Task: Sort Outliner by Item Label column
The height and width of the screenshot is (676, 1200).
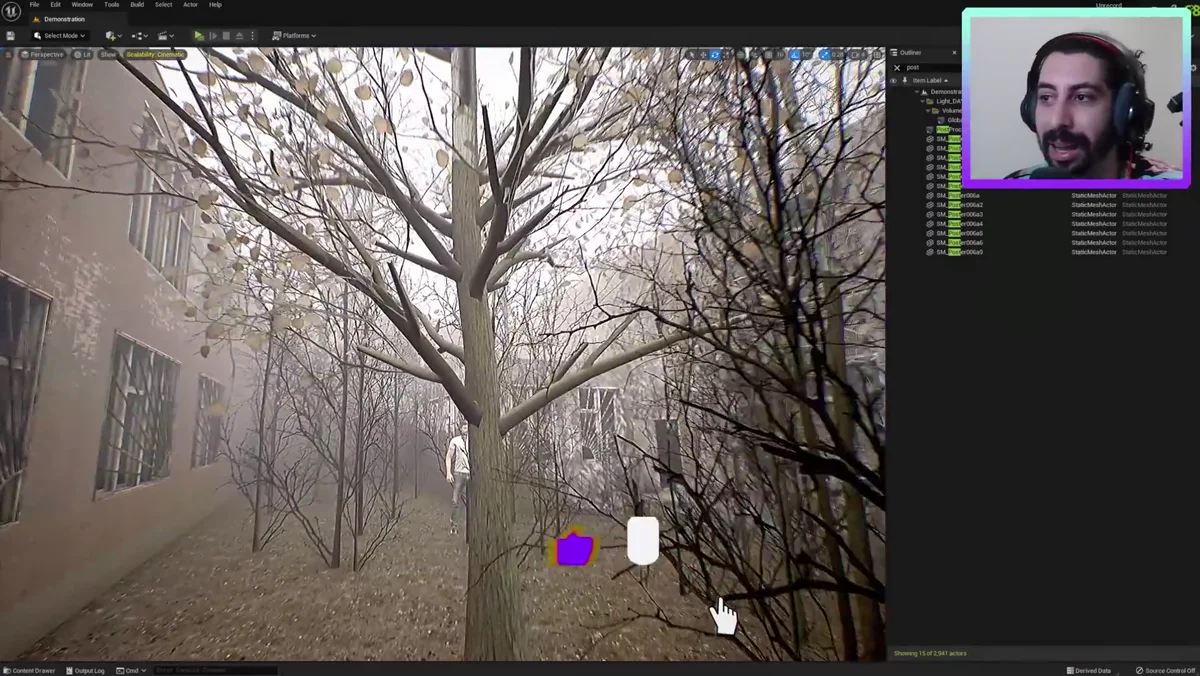Action: click(930, 80)
